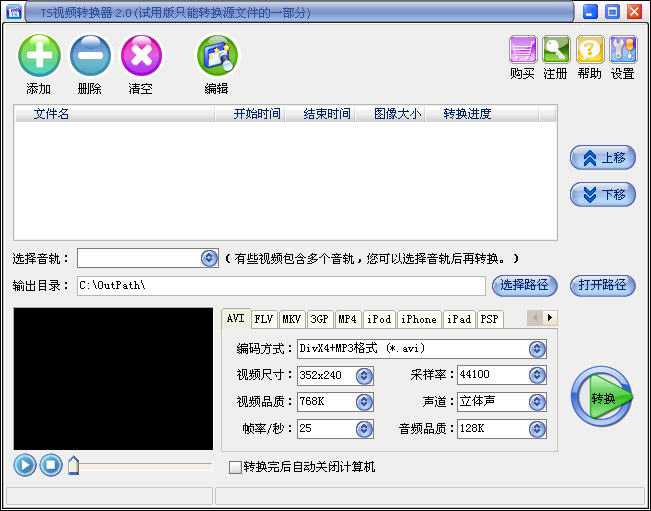The height and width of the screenshot is (511, 651).
Task: Click Open Path (打开路径) button
Action: [602, 285]
